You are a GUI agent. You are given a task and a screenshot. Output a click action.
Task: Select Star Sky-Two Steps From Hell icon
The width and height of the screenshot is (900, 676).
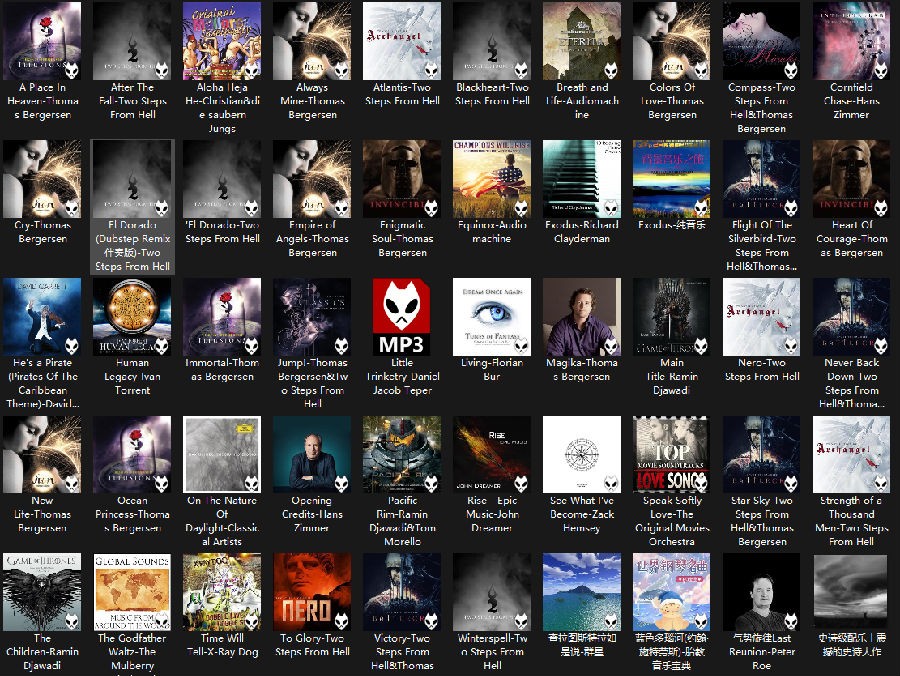click(x=762, y=454)
